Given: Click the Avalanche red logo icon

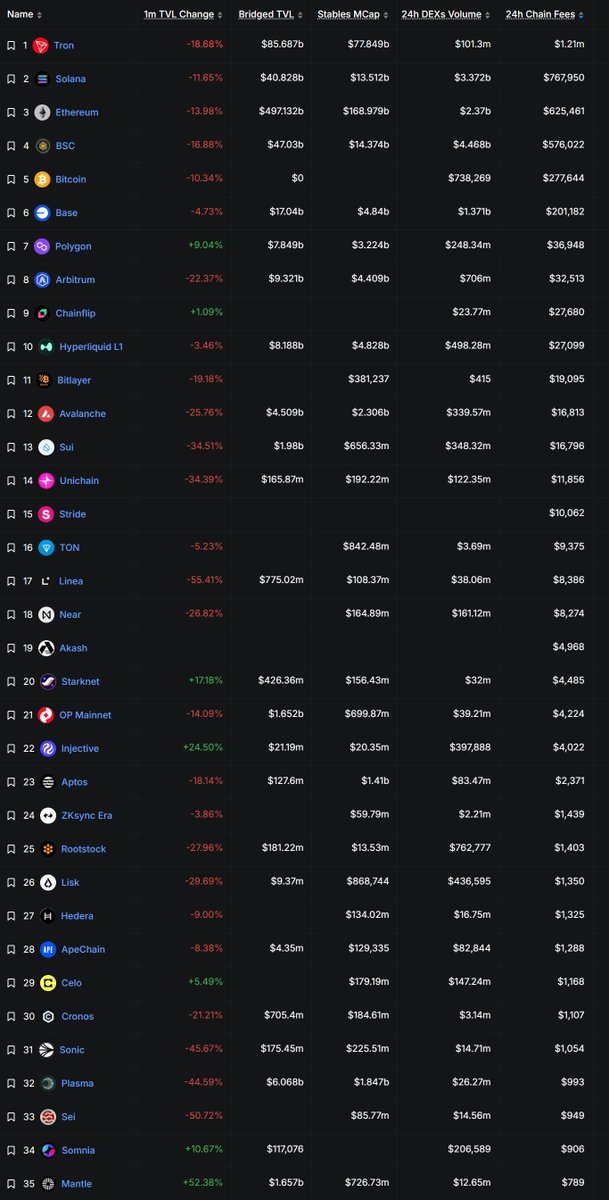Looking at the screenshot, I should [x=46, y=414].
